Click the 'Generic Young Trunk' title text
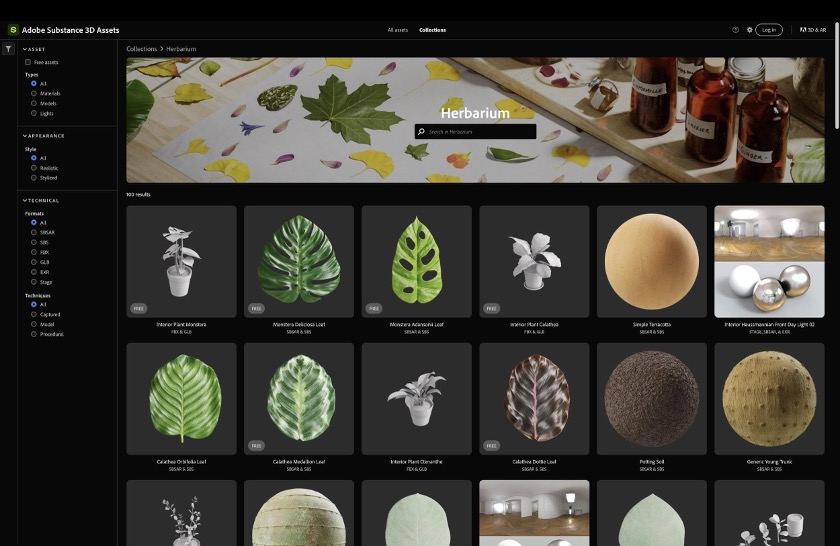The image size is (840, 546). pyautogui.click(x=769, y=461)
